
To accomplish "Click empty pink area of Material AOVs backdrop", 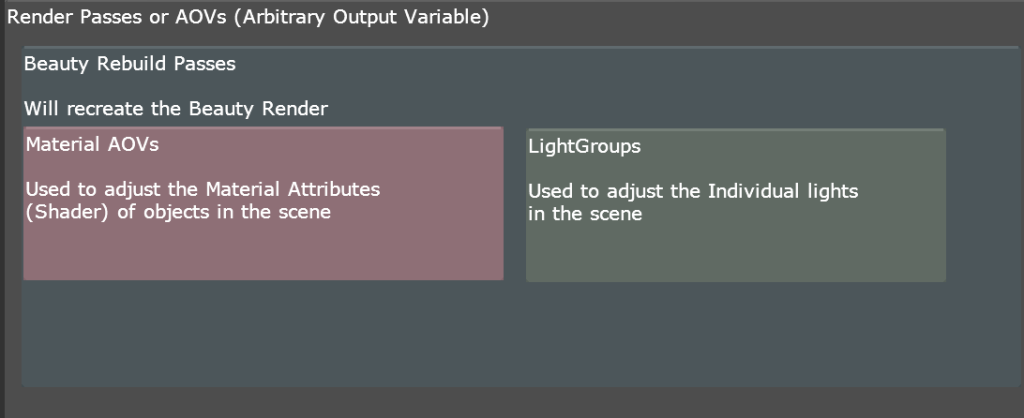I will (263, 251).
